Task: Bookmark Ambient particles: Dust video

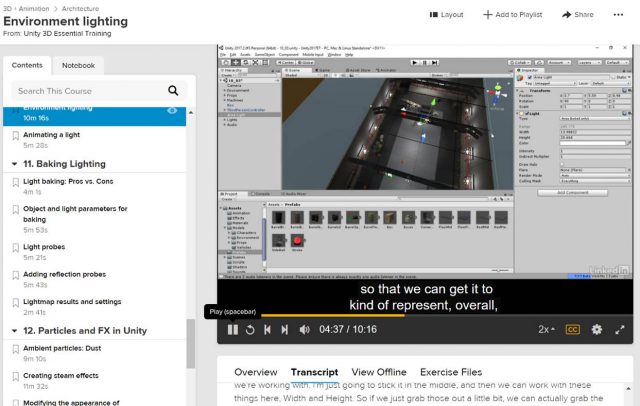Action: pos(16,349)
